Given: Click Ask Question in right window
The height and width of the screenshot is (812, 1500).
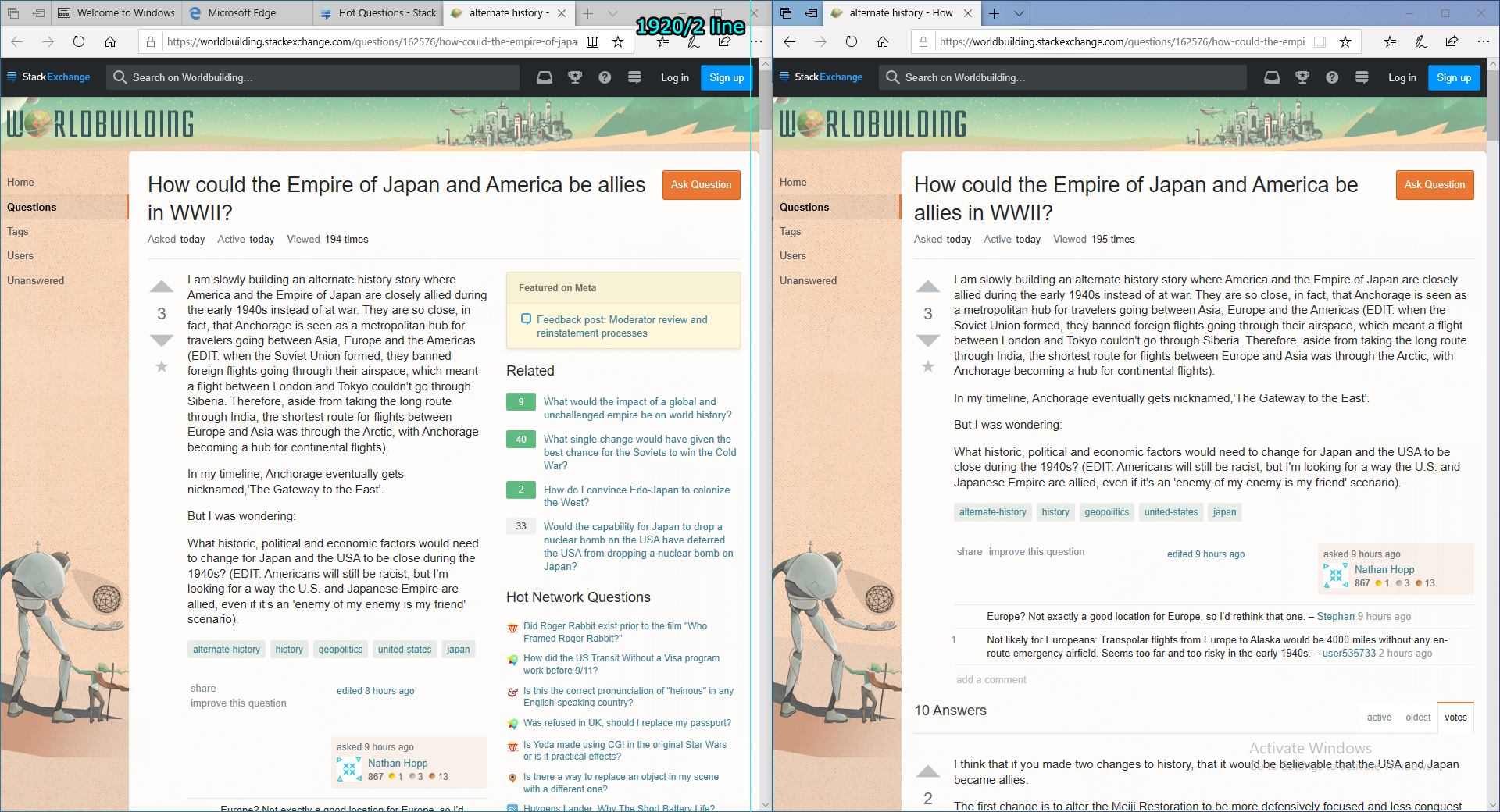Looking at the screenshot, I should [x=1435, y=185].
